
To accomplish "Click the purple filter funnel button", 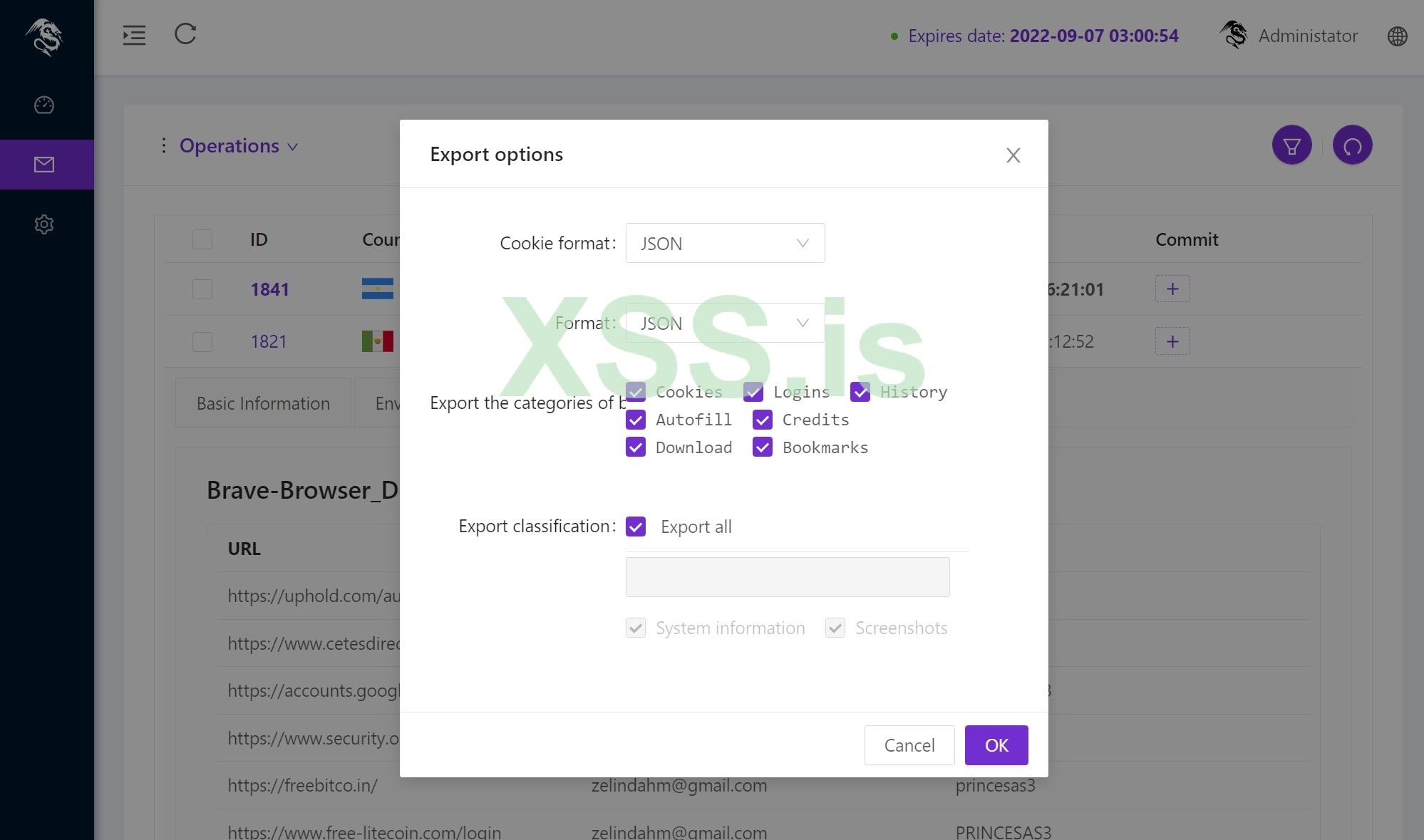I will [1291, 146].
